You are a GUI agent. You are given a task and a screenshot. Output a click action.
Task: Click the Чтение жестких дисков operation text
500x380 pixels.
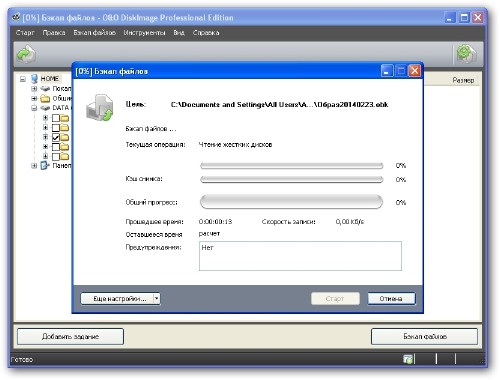[x=235, y=144]
